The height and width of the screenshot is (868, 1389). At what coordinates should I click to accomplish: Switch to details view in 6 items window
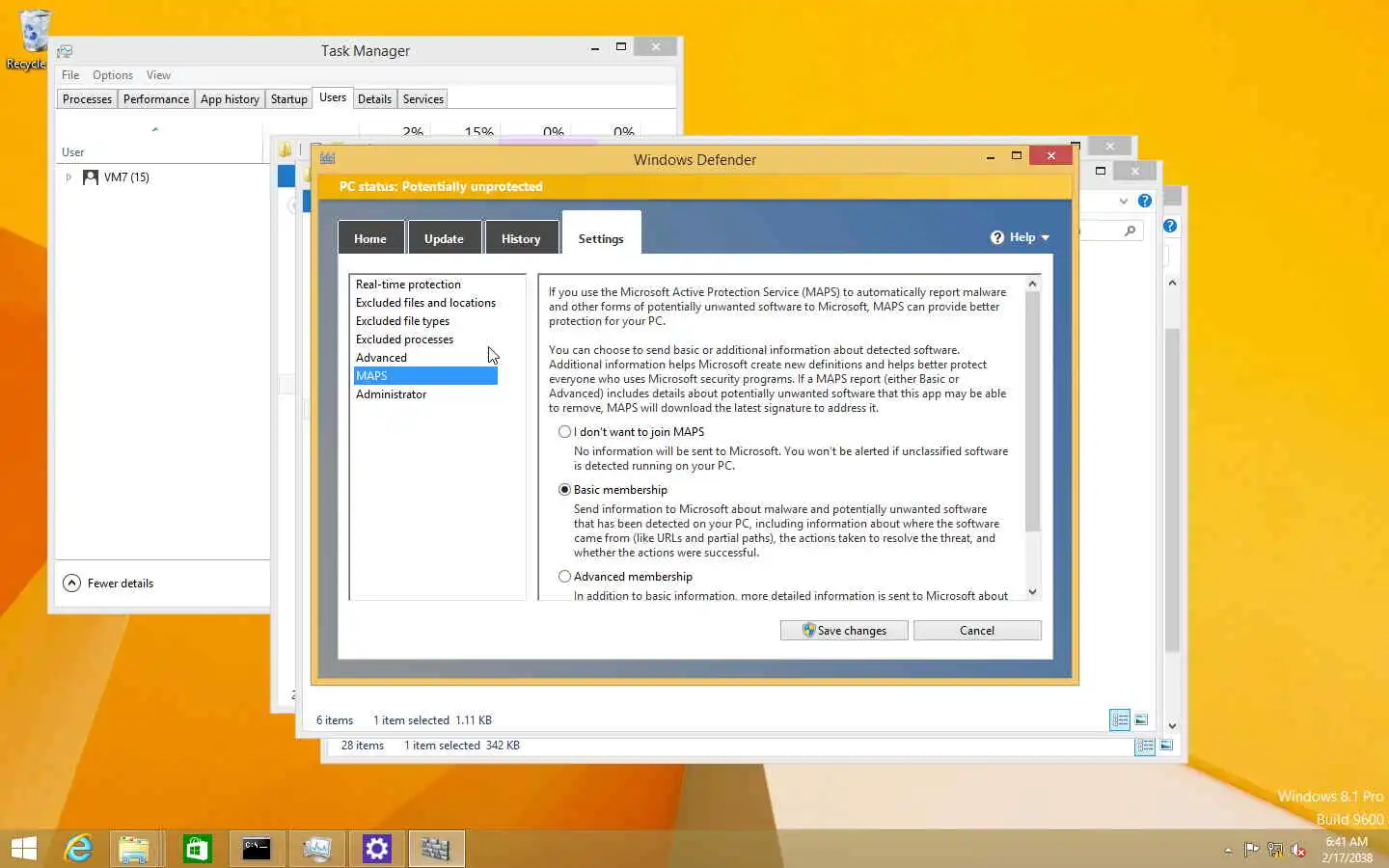(x=1120, y=719)
